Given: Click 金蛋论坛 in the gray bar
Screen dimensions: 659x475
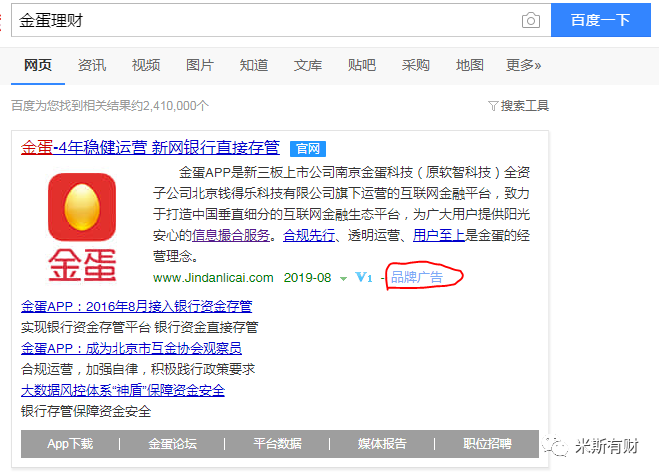Looking at the screenshot, I should [172, 444].
